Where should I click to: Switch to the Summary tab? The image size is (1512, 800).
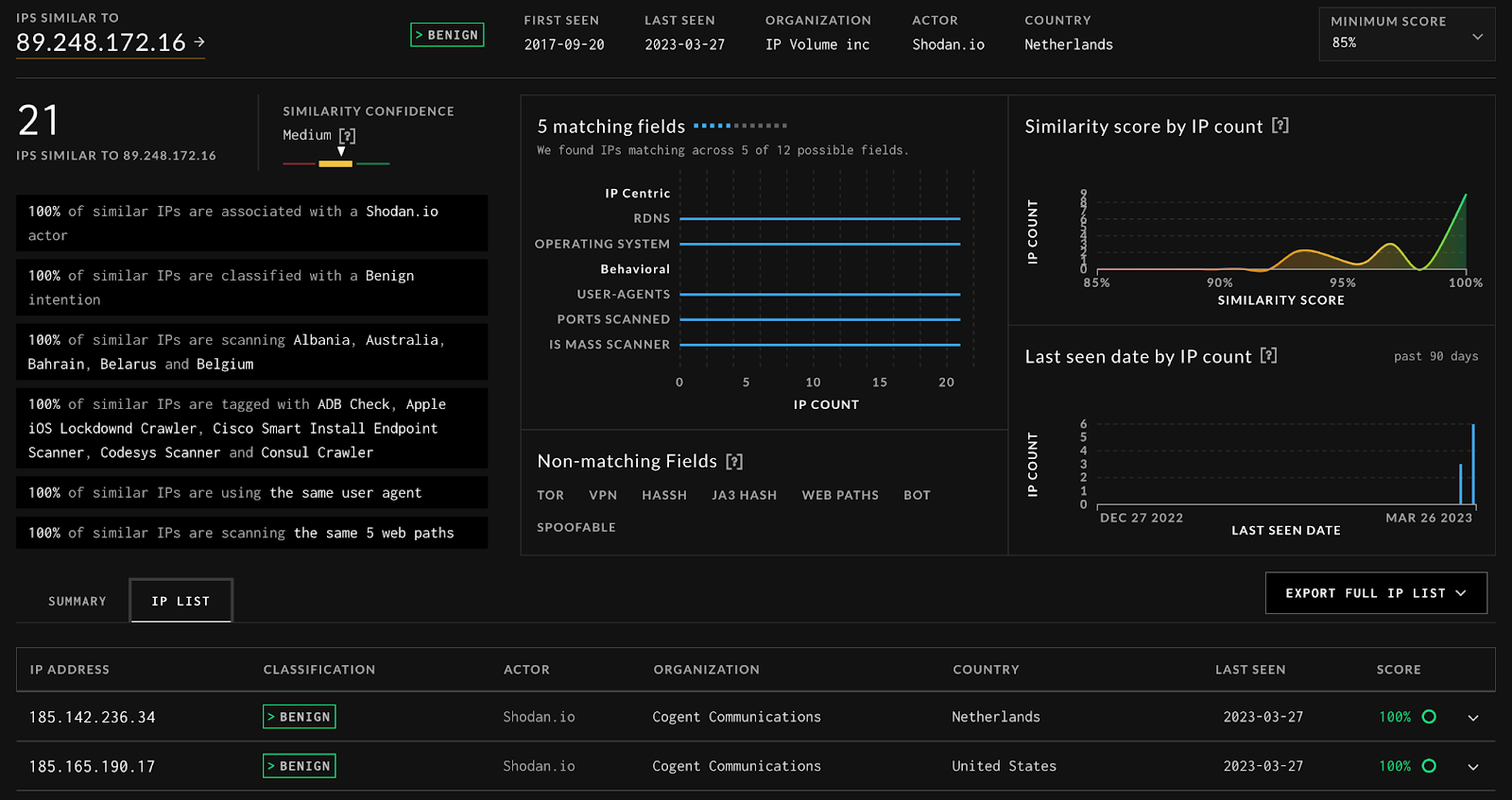tap(77, 602)
